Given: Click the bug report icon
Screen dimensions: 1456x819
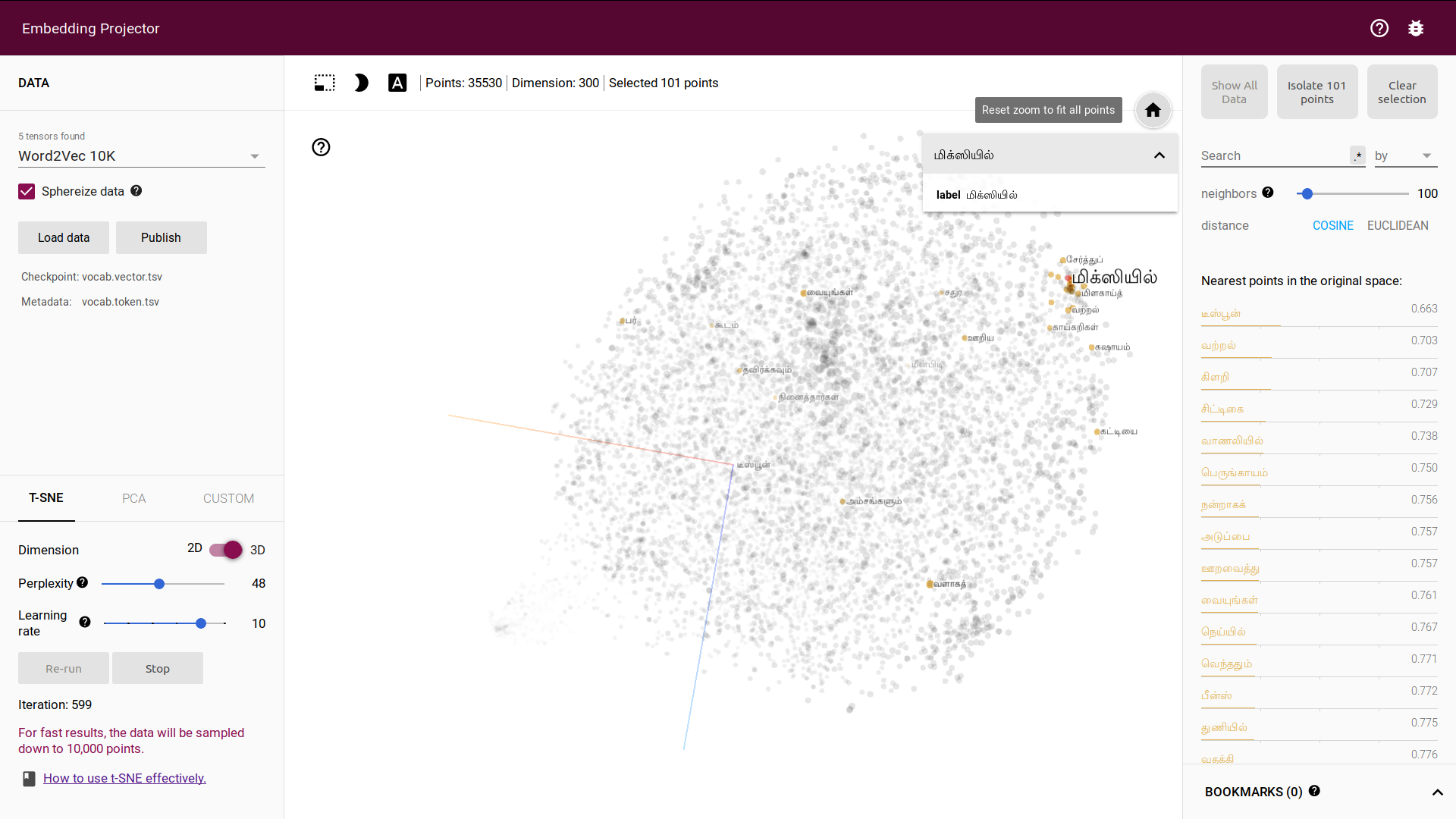Looking at the screenshot, I should [1416, 28].
